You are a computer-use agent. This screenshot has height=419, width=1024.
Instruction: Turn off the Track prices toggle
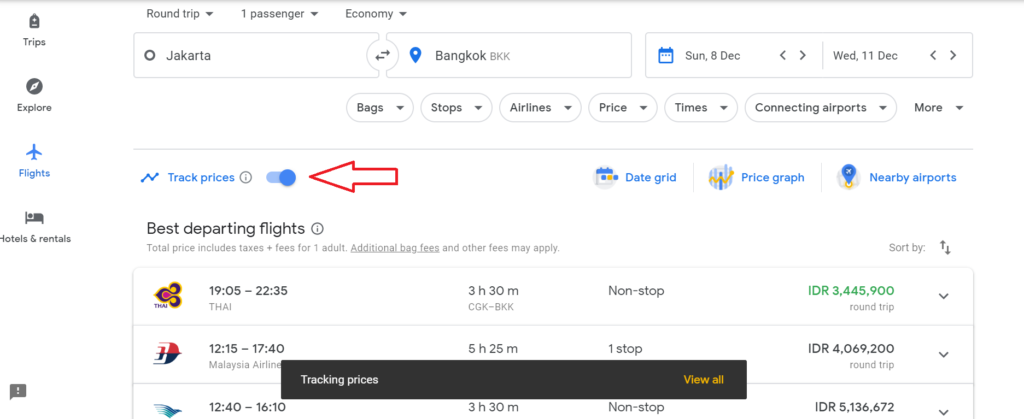(281, 177)
